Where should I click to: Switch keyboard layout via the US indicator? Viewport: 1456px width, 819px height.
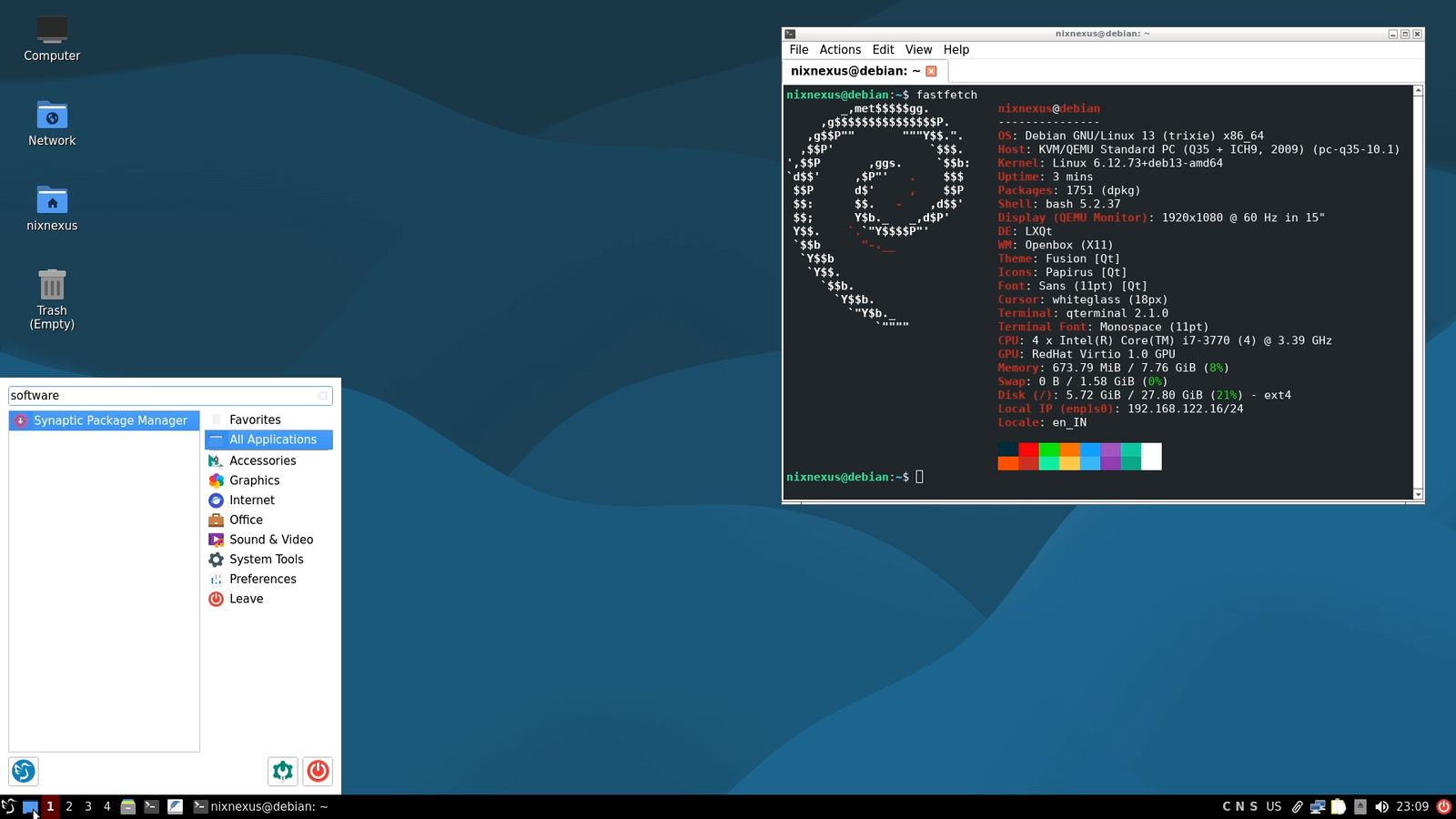(1272, 806)
